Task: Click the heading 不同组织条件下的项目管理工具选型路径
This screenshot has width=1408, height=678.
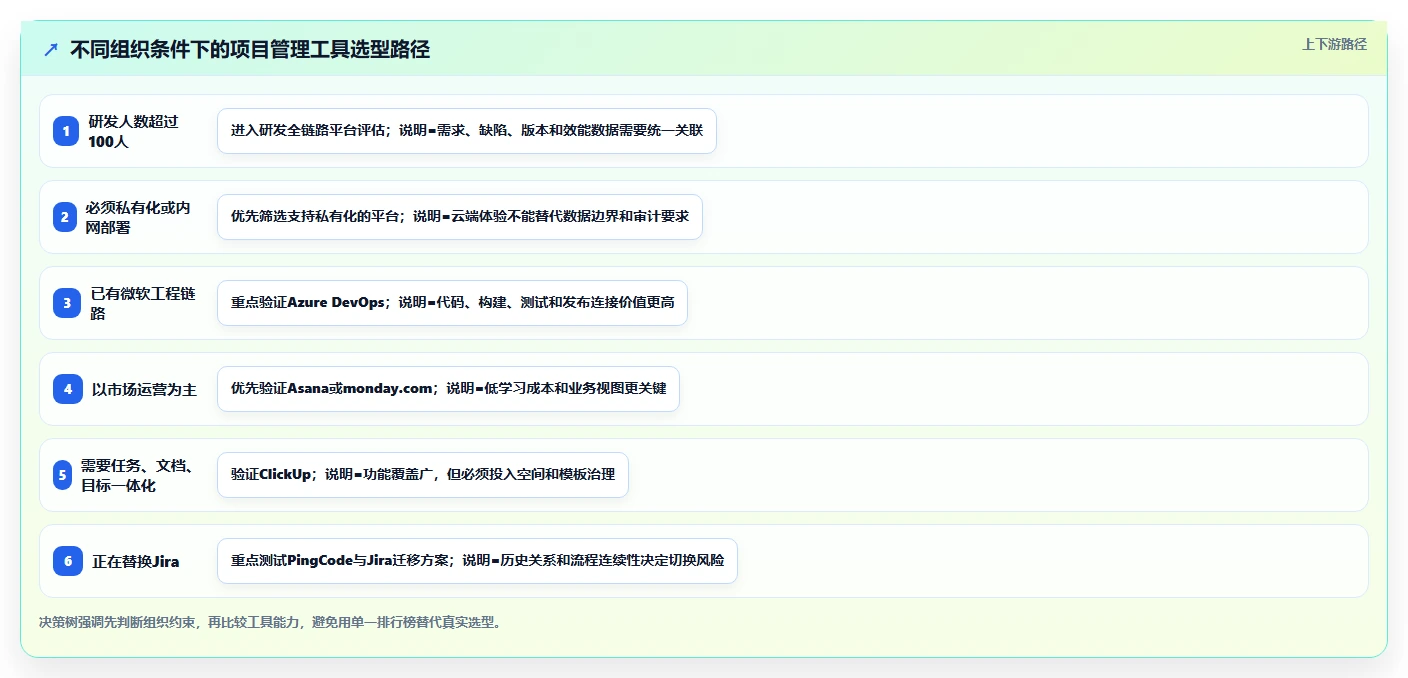Action: tap(250, 50)
